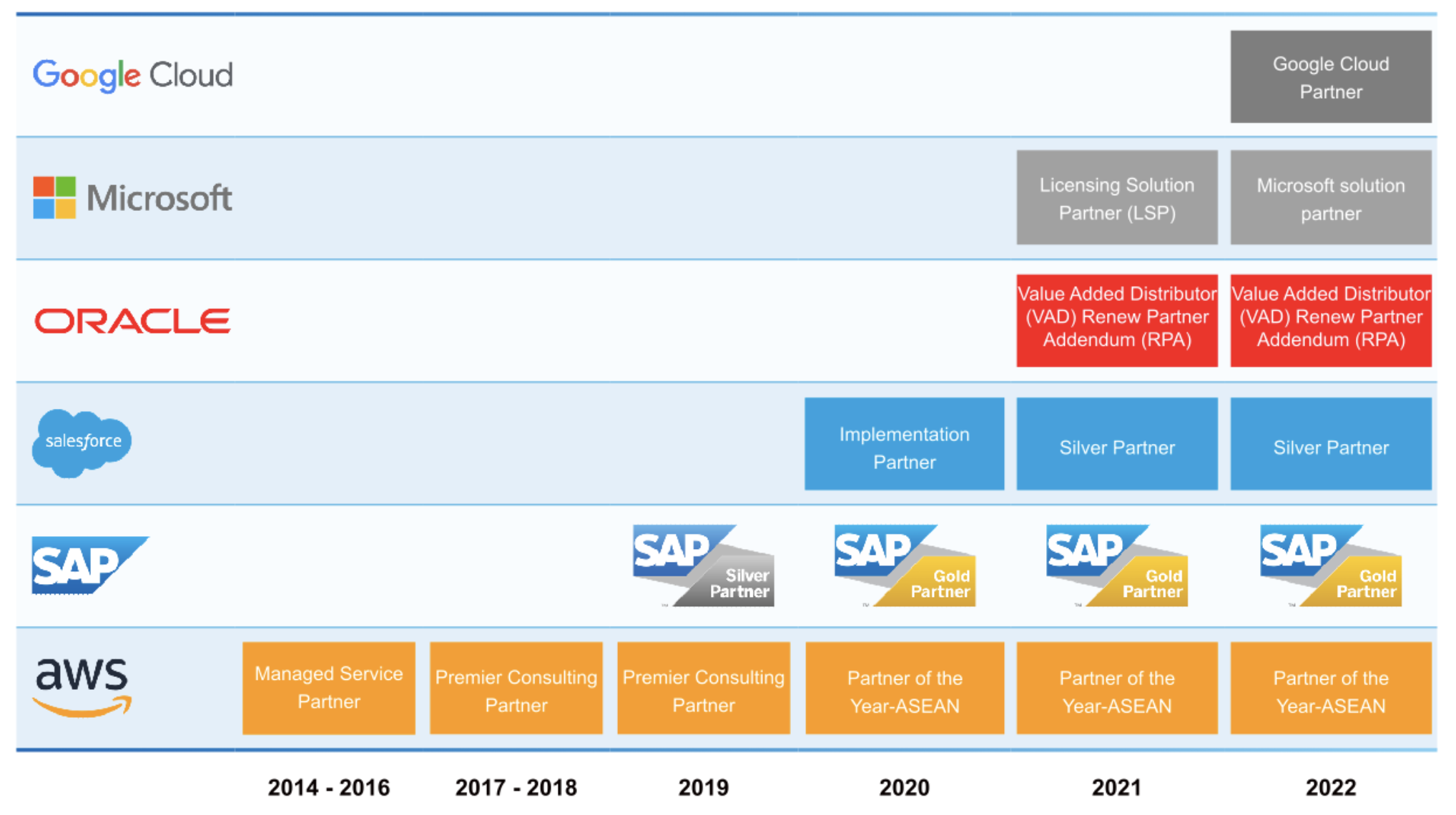Click the Managed Service Partner card

[328, 688]
